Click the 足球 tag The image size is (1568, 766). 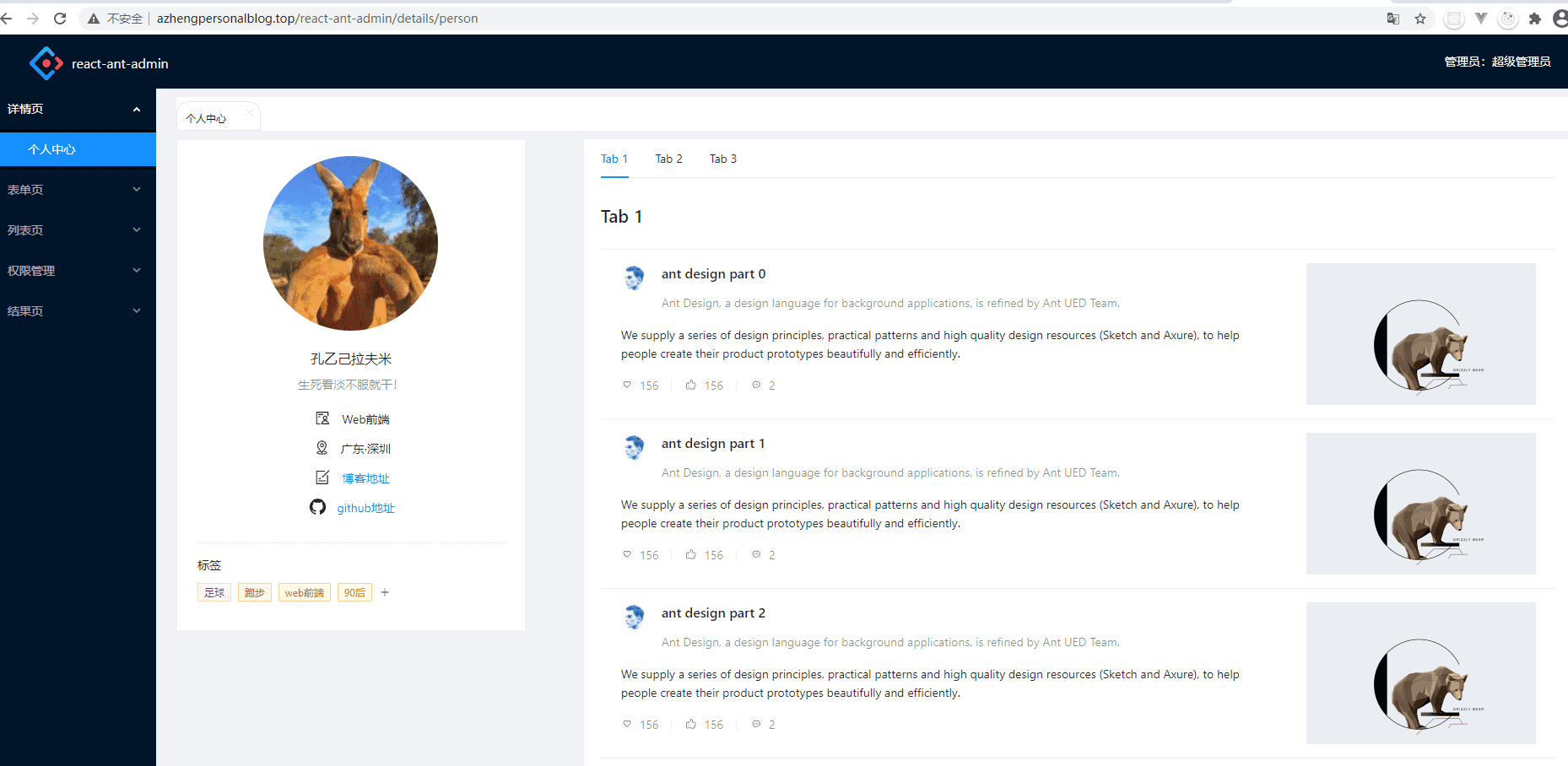pyautogui.click(x=214, y=593)
